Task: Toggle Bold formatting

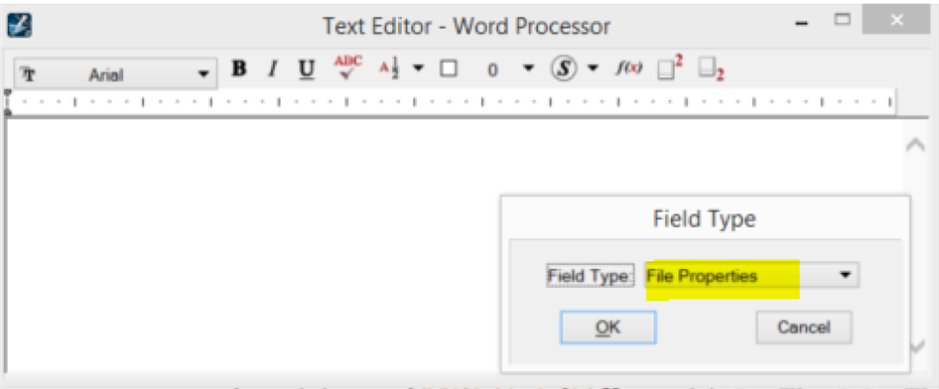Action: pos(239,70)
